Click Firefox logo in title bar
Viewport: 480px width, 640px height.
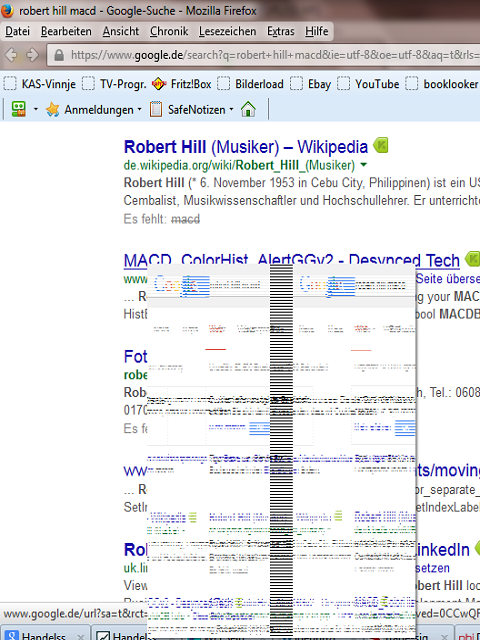(7, 10)
